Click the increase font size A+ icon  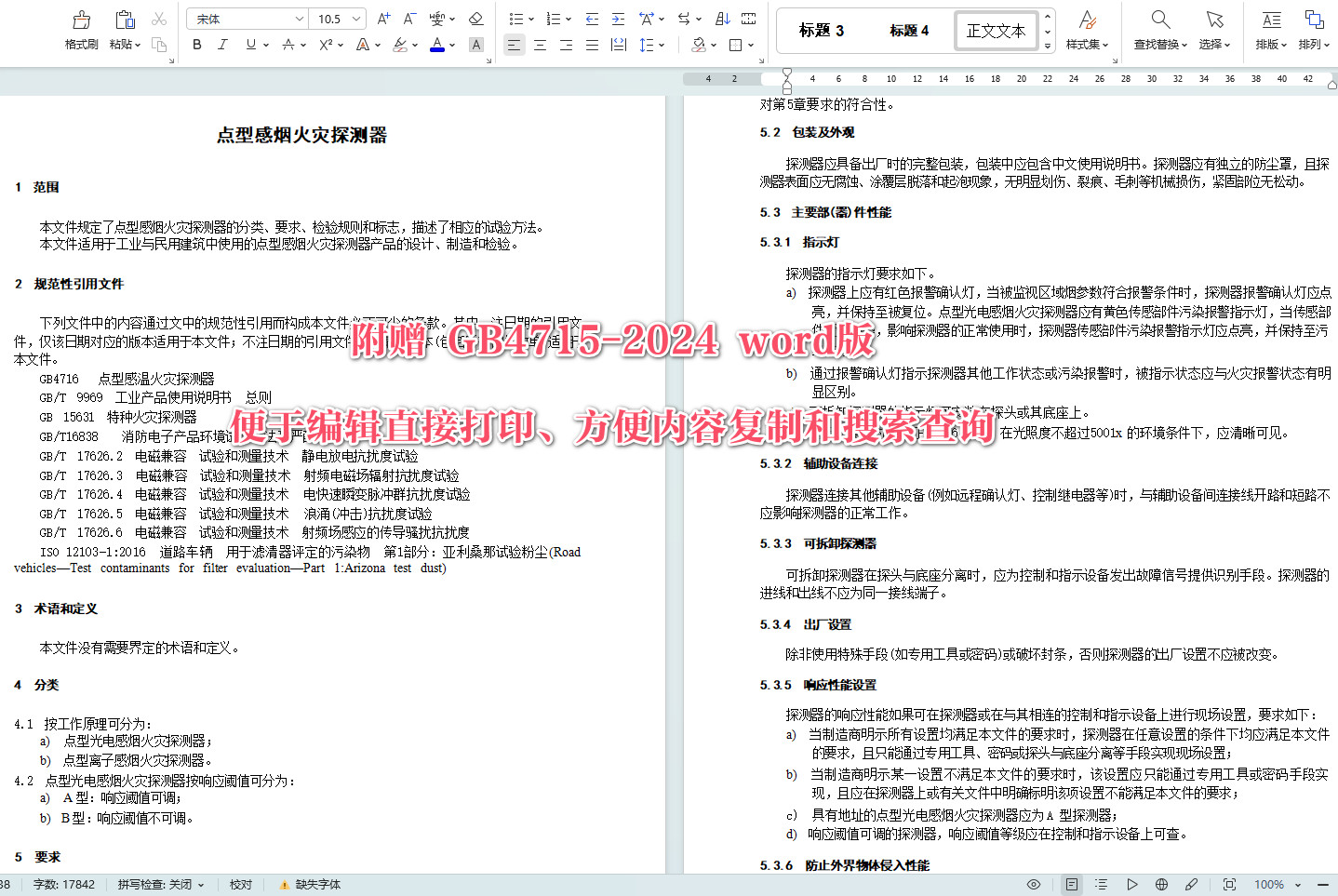click(381, 18)
